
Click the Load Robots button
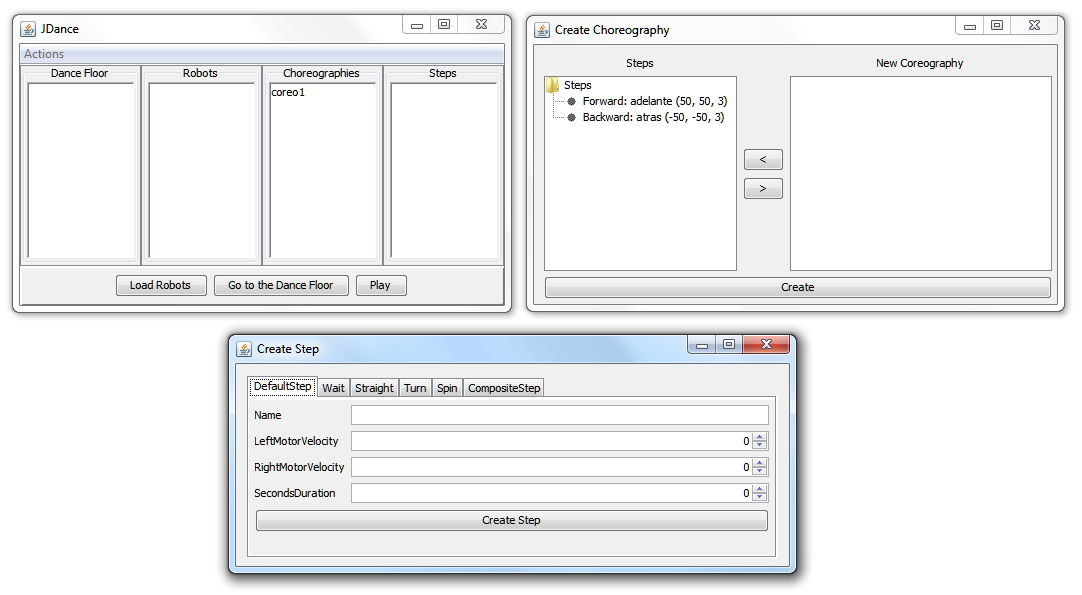[161, 285]
